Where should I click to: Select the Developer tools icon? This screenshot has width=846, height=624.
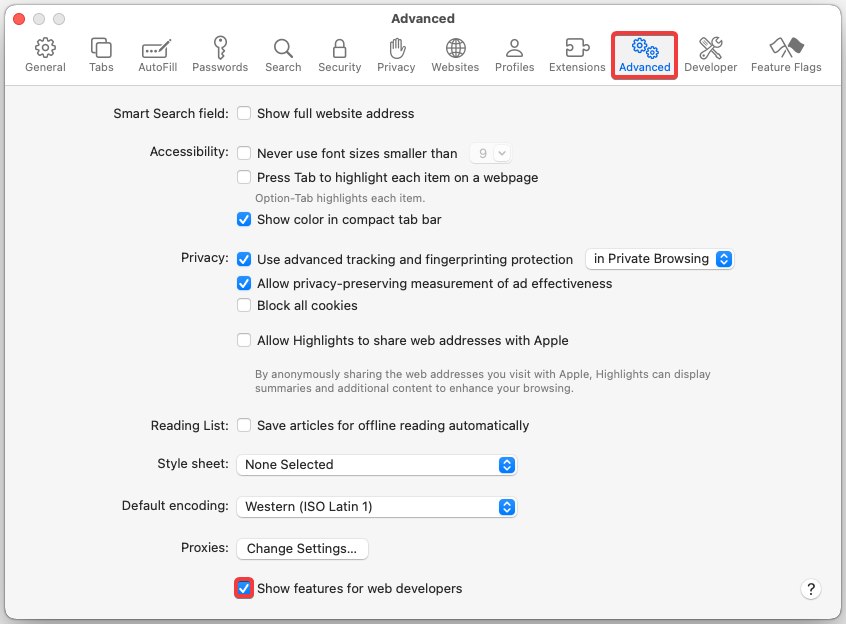[x=710, y=55]
